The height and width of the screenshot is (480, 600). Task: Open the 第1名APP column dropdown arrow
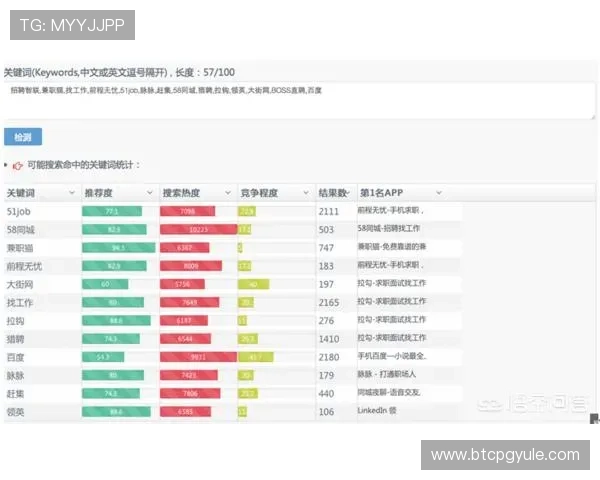tap(439, 193)
